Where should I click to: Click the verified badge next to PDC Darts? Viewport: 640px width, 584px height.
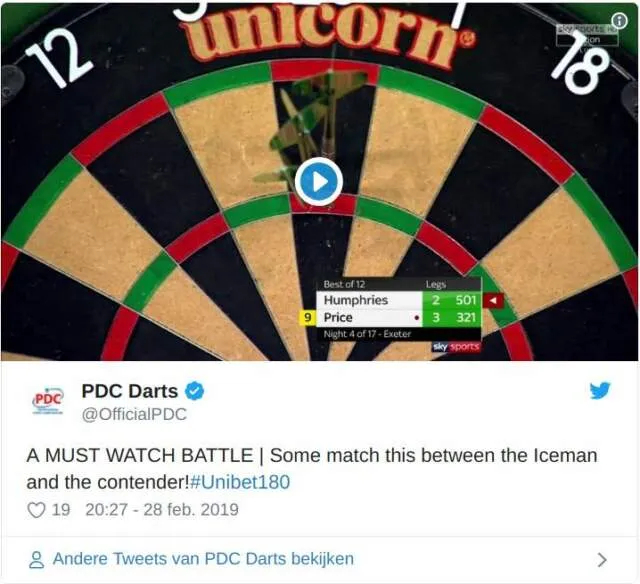pyautogui.click(x=194, y=391)
